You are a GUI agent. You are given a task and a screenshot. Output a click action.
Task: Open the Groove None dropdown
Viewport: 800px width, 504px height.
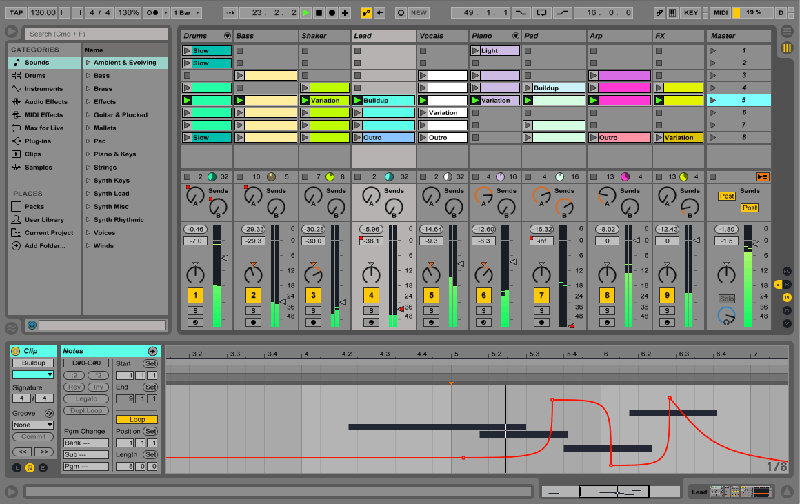(33, 425)
